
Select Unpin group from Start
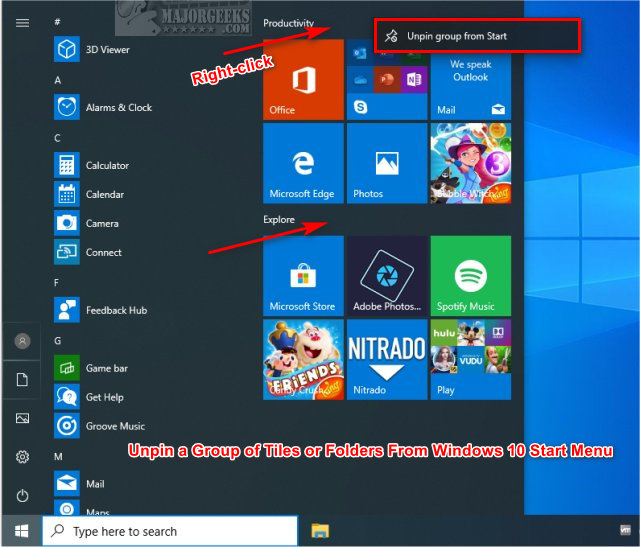tap(477, 36)
